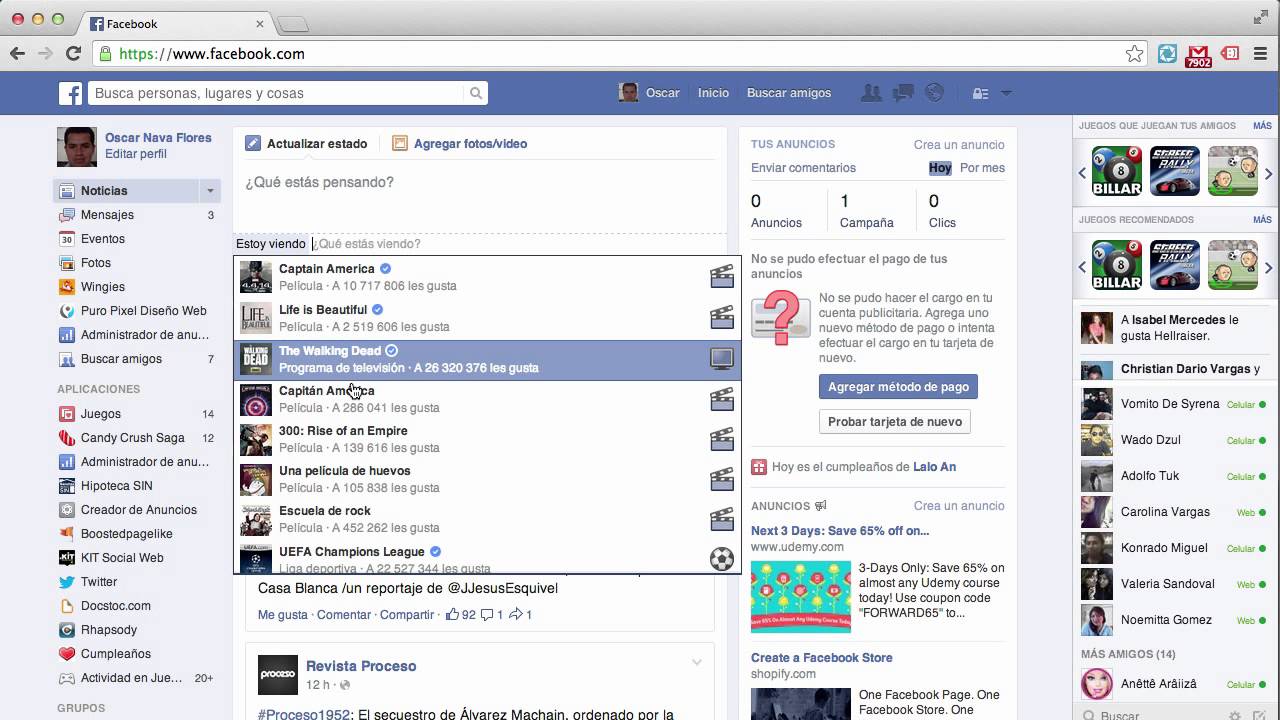The width and height of the screenshot is (1280, 720).
Task: Select Escuela de rock suggestion
Action: (x=488, y=519)
